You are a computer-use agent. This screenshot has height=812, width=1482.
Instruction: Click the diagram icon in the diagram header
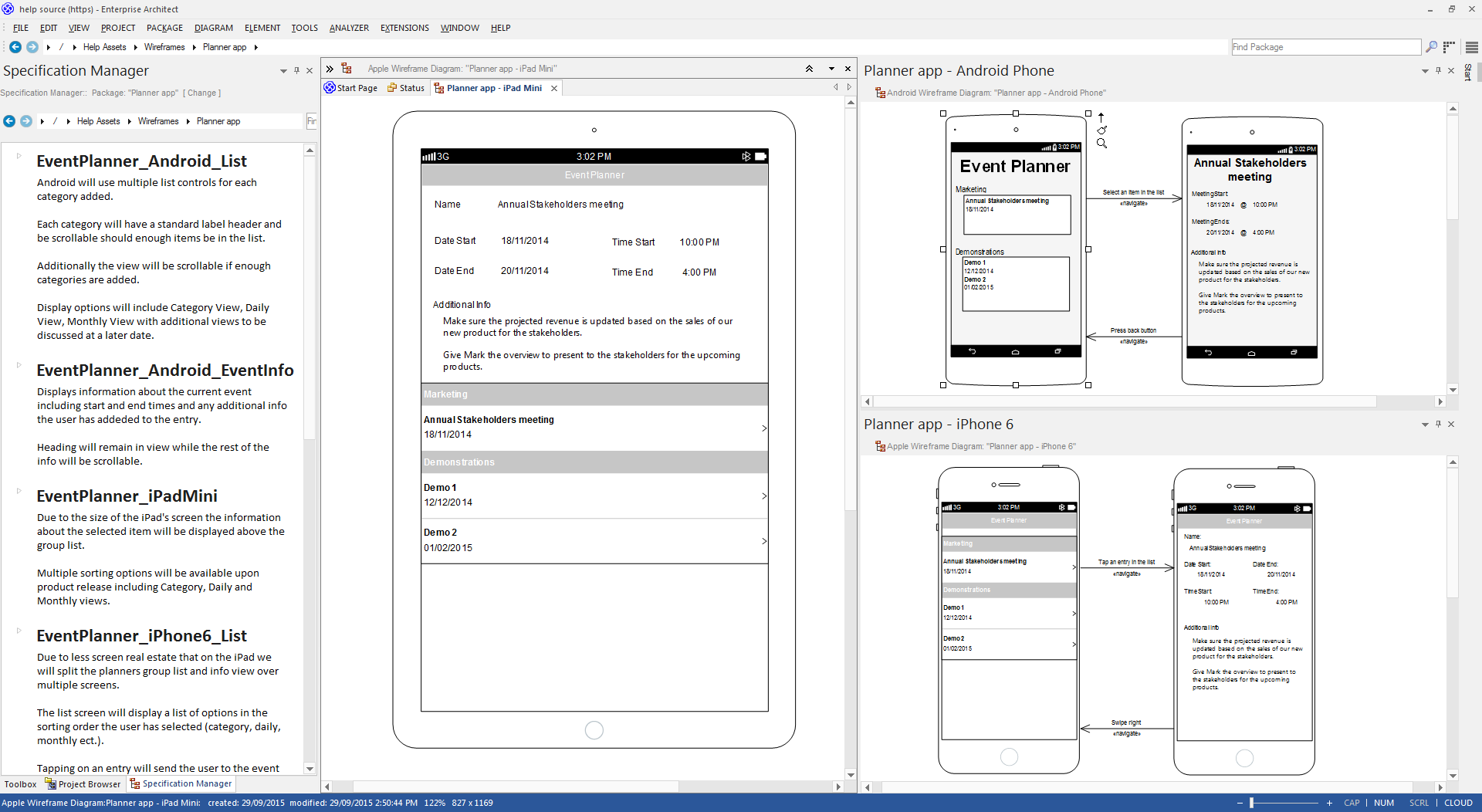tap(347, 69)
